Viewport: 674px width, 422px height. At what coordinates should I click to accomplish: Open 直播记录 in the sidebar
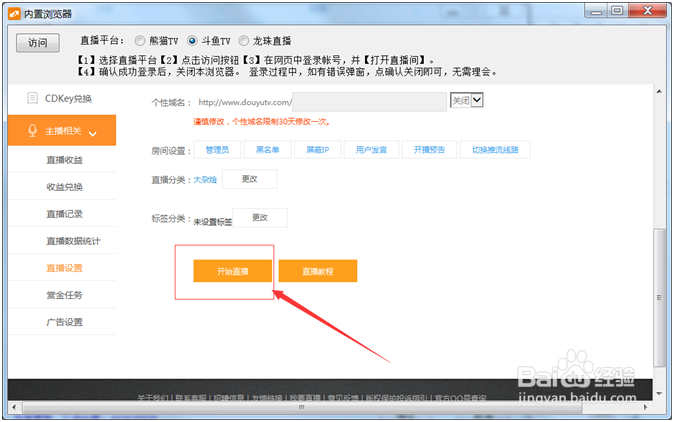(x=64, y=214)
